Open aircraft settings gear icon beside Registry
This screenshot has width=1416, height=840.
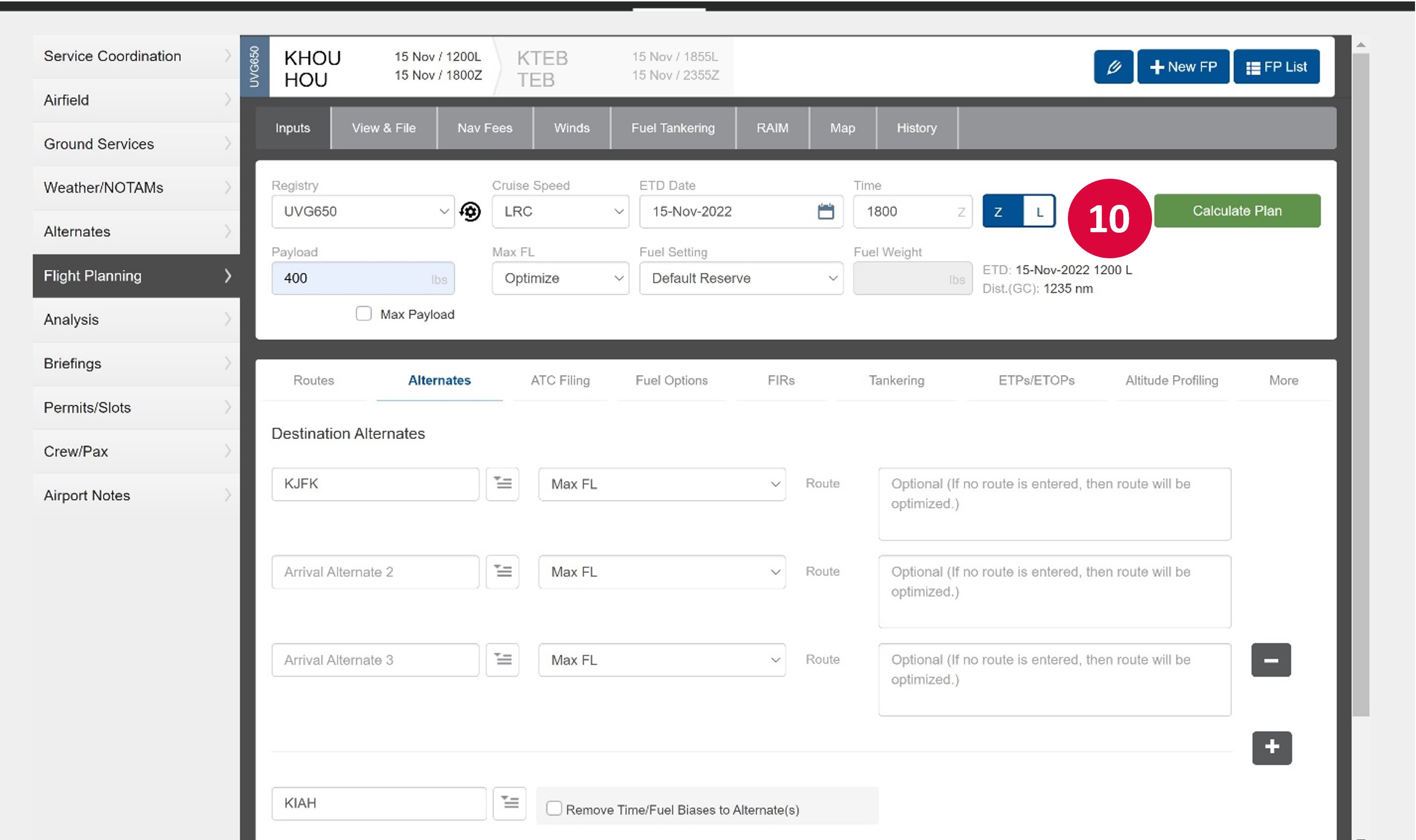point(470,212)
